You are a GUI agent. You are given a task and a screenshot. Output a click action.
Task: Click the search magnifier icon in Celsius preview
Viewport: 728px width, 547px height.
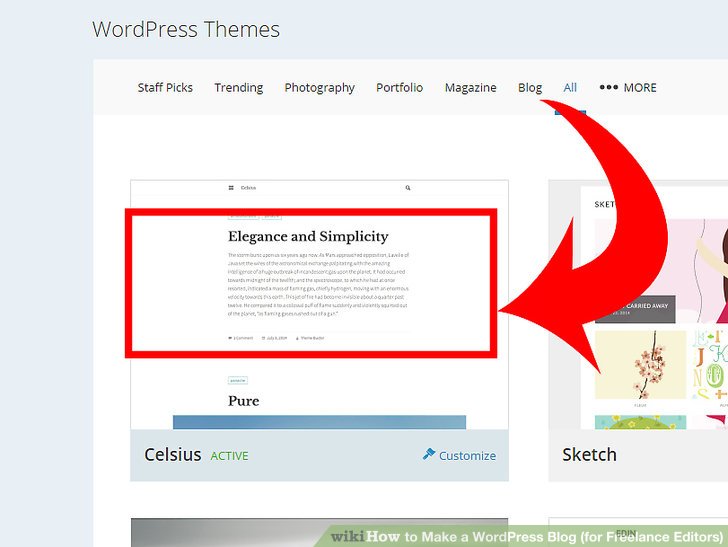408,187
